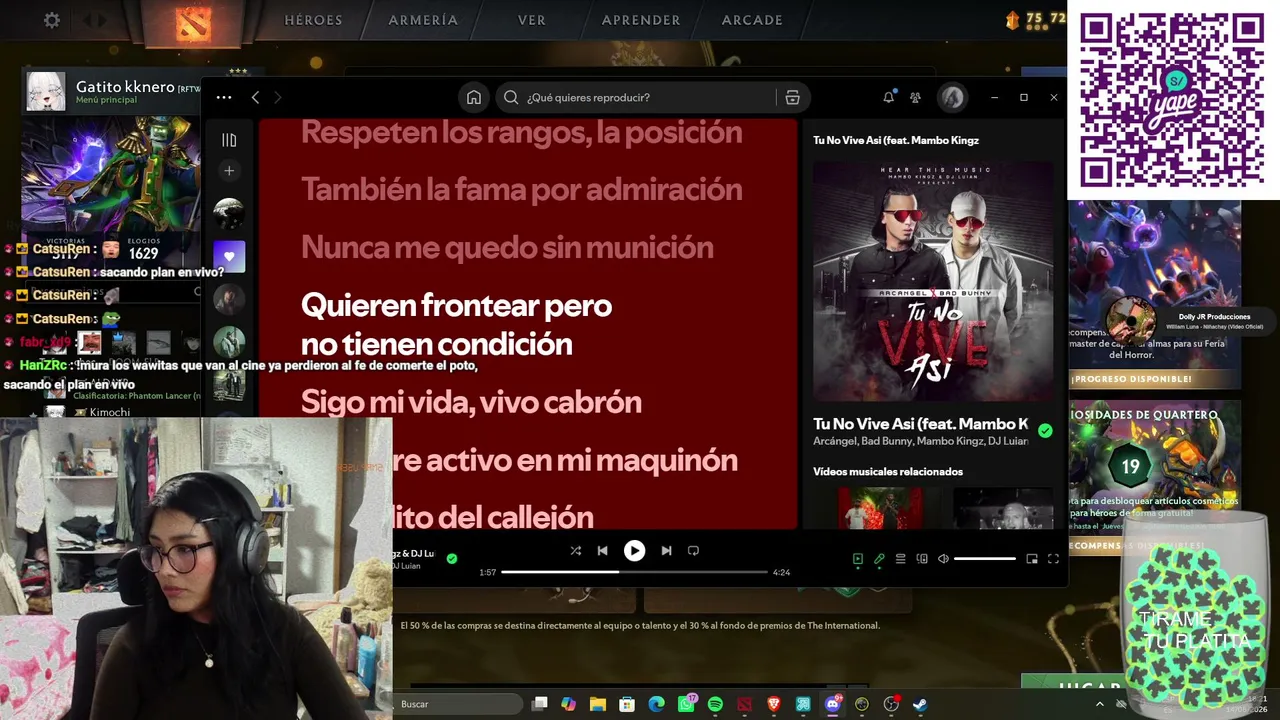
Task: Open the Spotify three-dot menu
Action: [224, 97]
